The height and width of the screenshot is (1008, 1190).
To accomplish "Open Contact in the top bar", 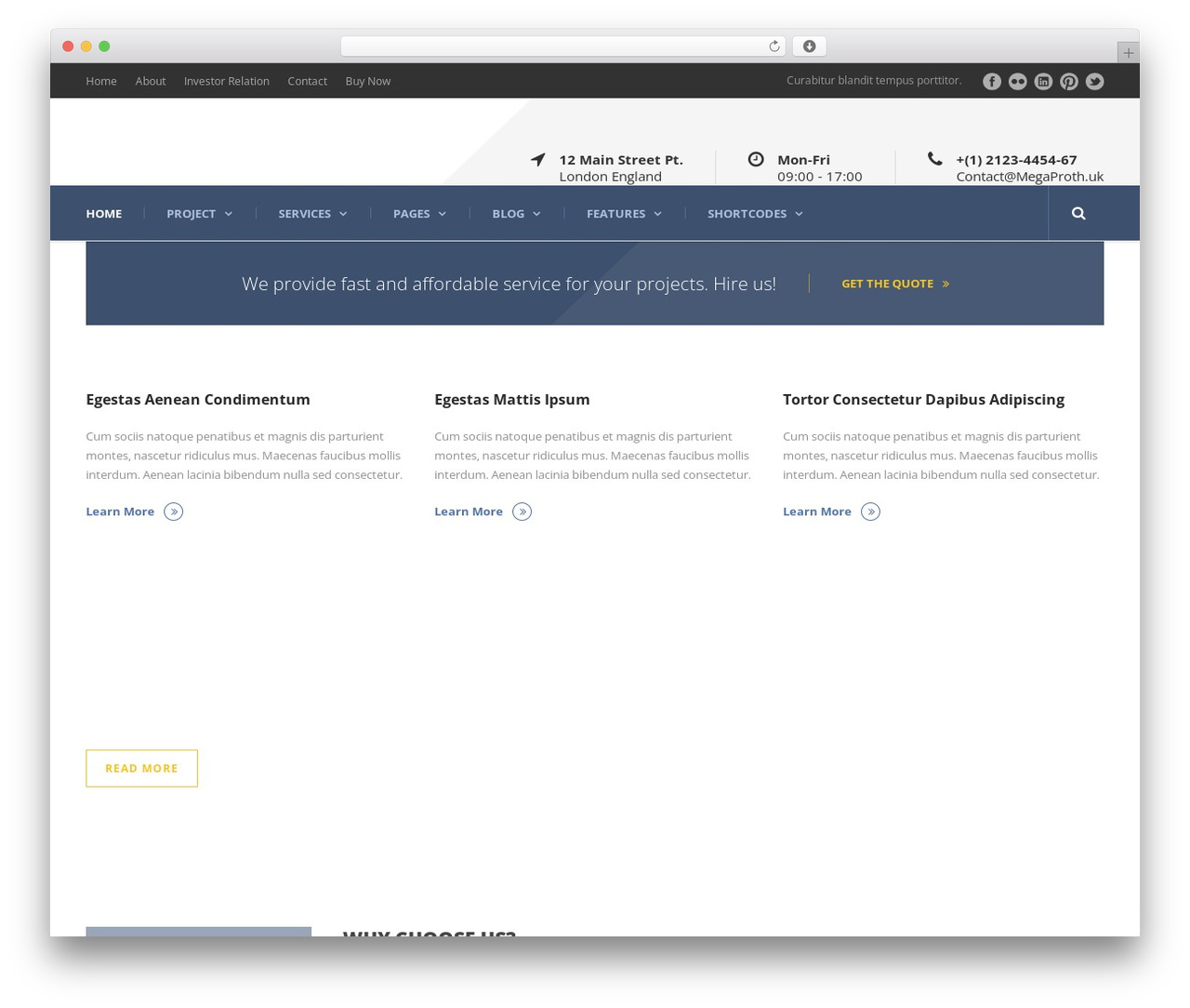I will tap(308, 82).
